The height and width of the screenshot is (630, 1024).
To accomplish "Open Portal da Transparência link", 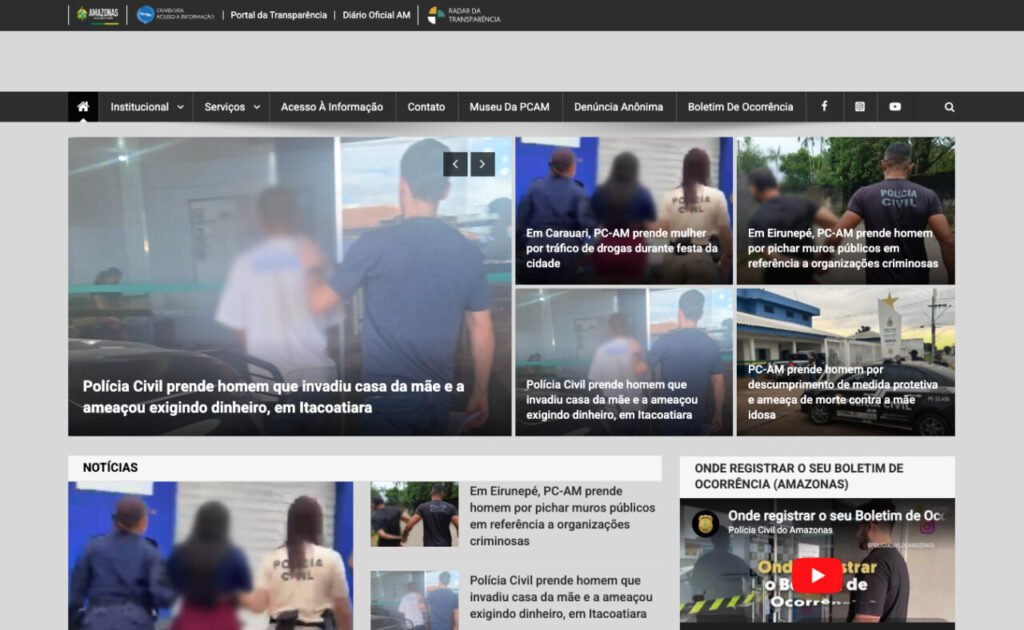I will coord(277,14).
